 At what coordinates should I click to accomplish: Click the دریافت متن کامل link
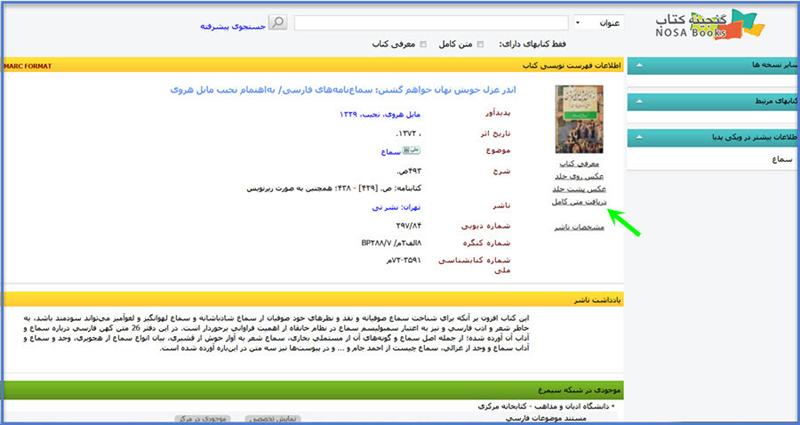[x=573, y=201]
